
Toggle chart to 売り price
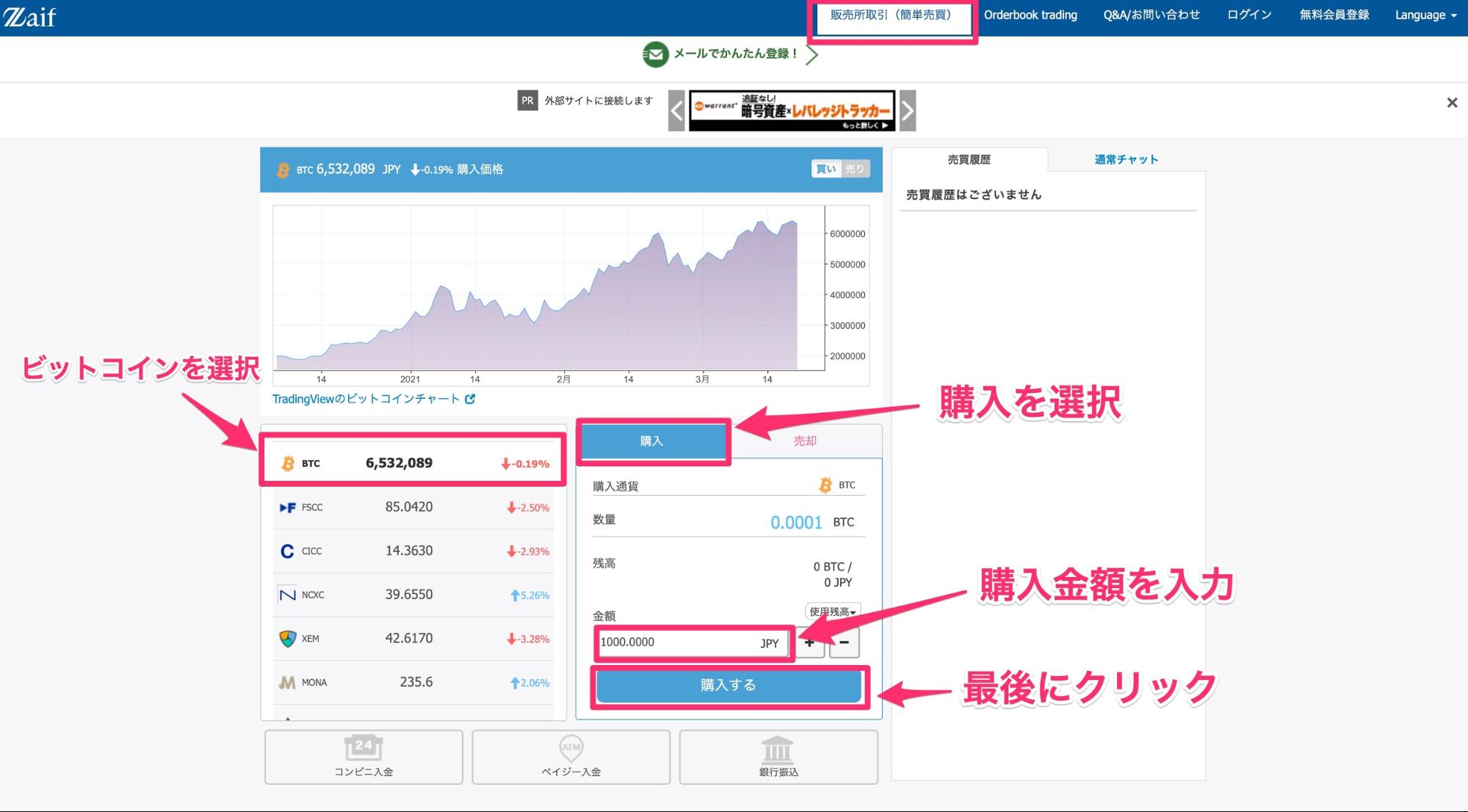pyautogui.click(x=855, y=169)
